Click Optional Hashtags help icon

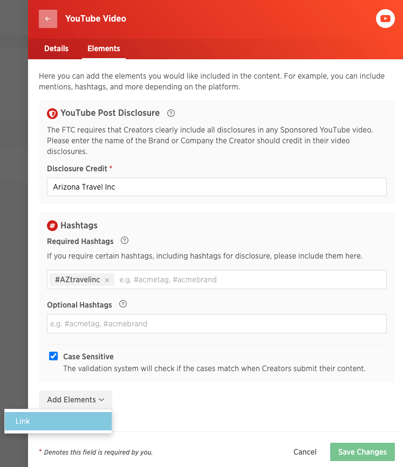coord(123,304)
